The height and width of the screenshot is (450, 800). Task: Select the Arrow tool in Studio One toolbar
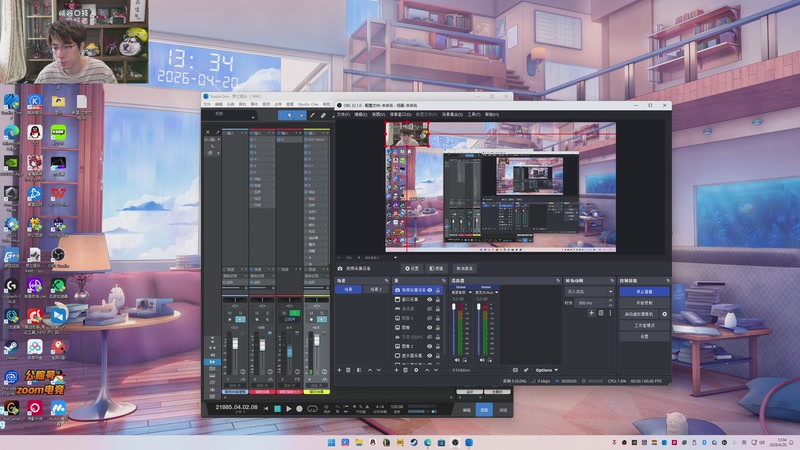tap(289, 116)
